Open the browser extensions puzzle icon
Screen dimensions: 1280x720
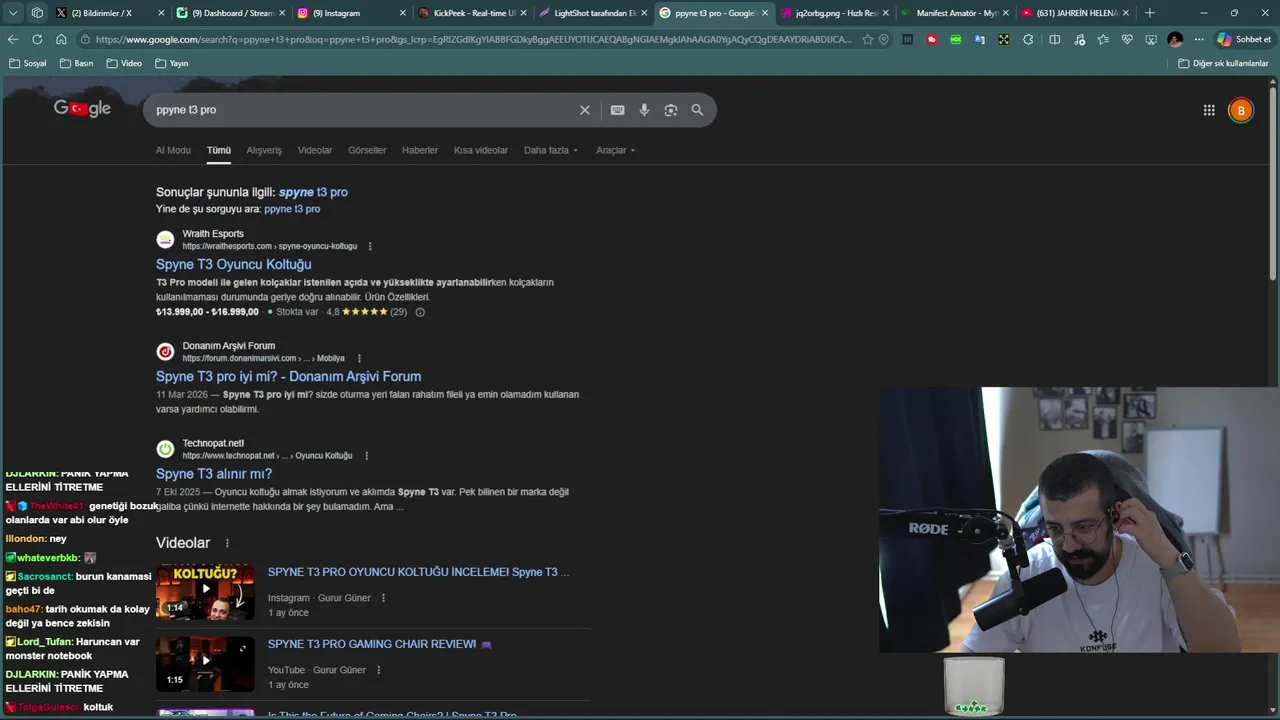pyautogui.click(x=1028, y=39)
